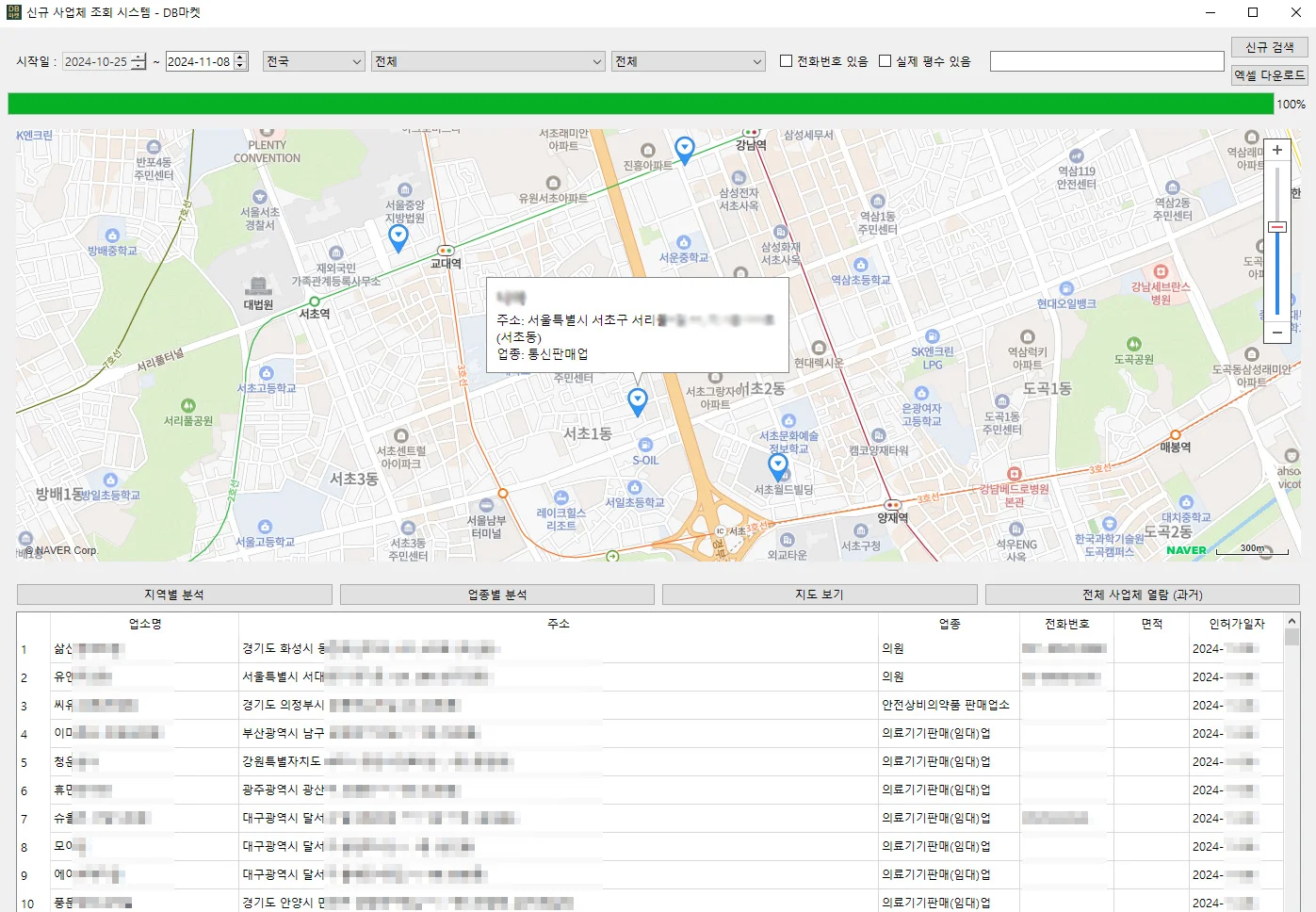The width and height of the screenshot is (1316, 912).
Task: Click the 서운중학교 school icon
Action: click(x=684, y=242)
